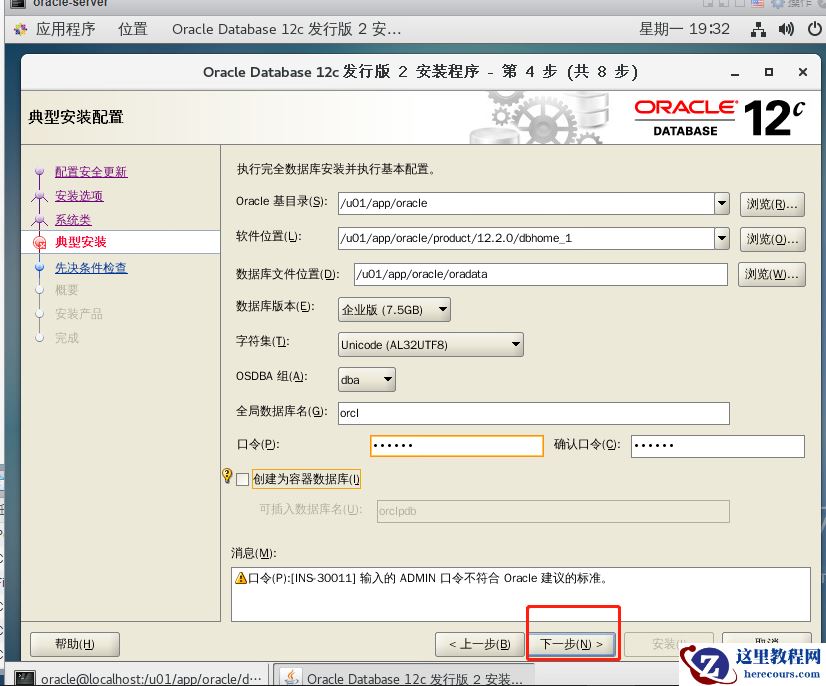Click the 星期一 19:32 clock
Screen dimensions: 826x686
[684, 30]
